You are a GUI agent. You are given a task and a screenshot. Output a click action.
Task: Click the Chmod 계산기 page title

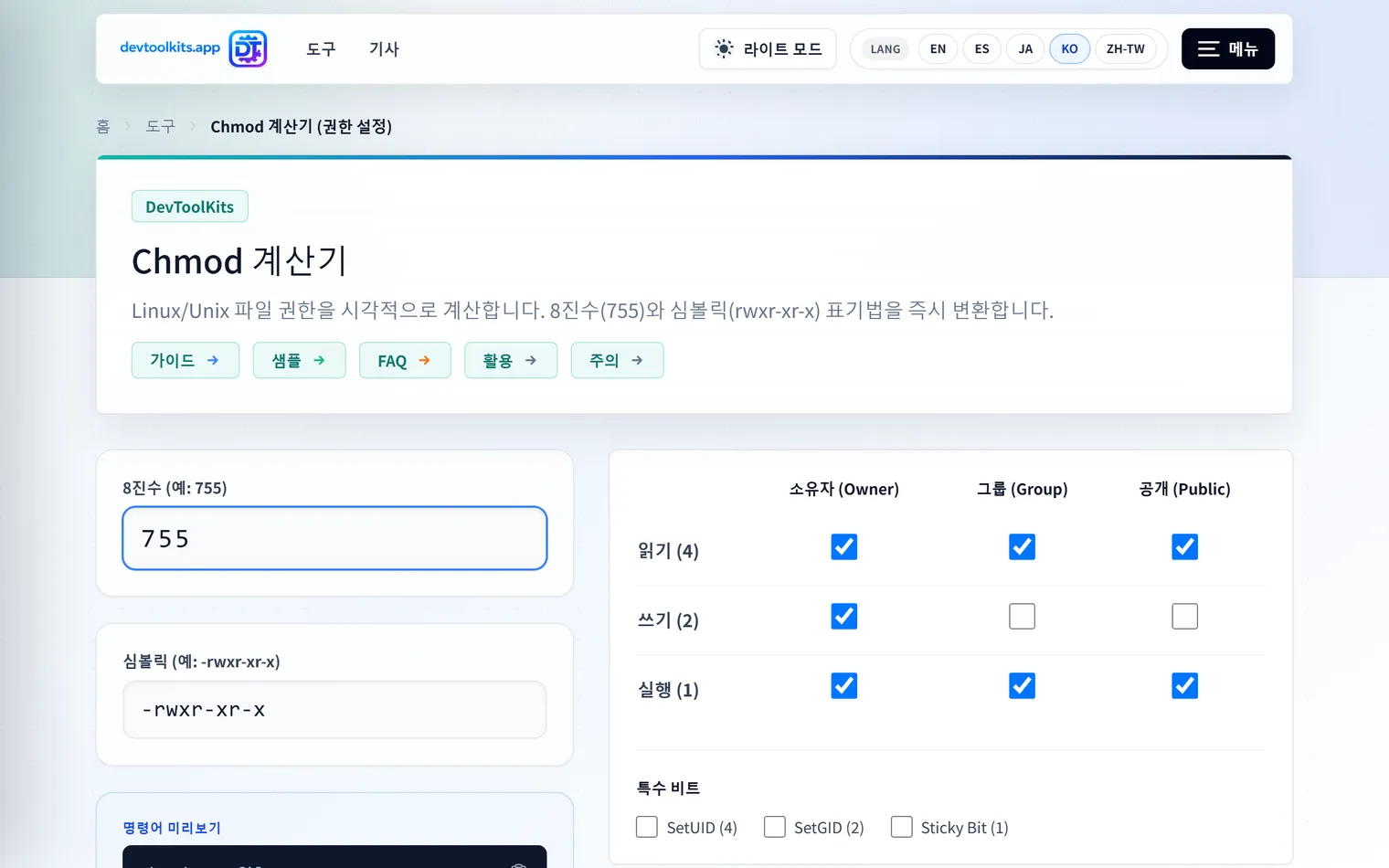coord(239,261)
